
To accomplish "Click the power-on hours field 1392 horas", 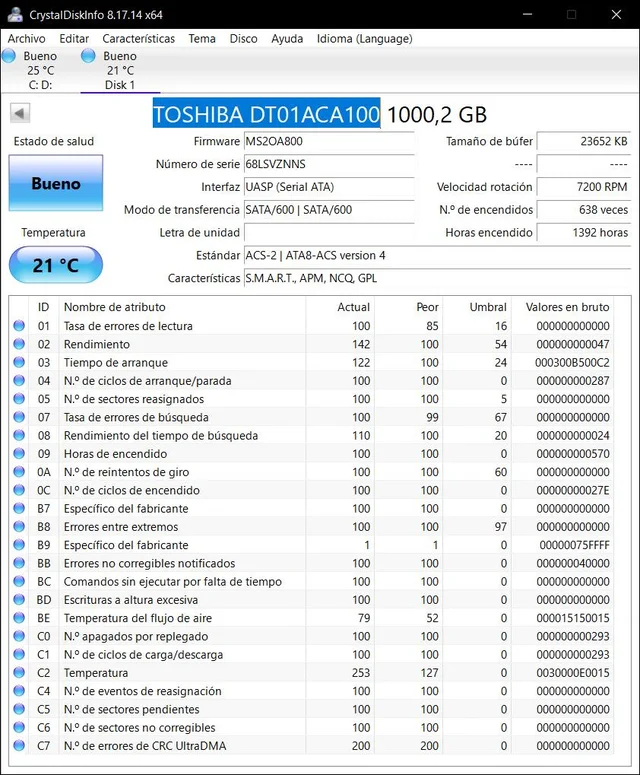I will coord(584,232).
